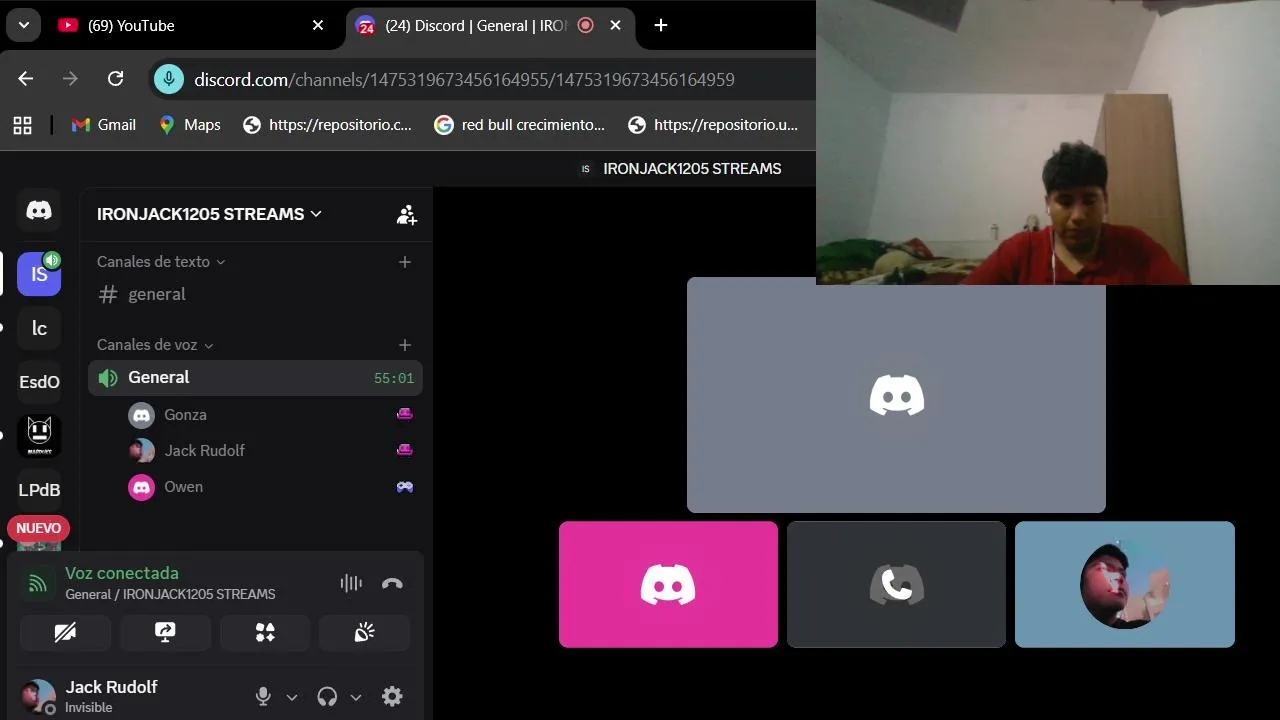Viewport: 1280px width, 720px height.
Task: Select the pink Discord participant tile
Action: (668, 584)
